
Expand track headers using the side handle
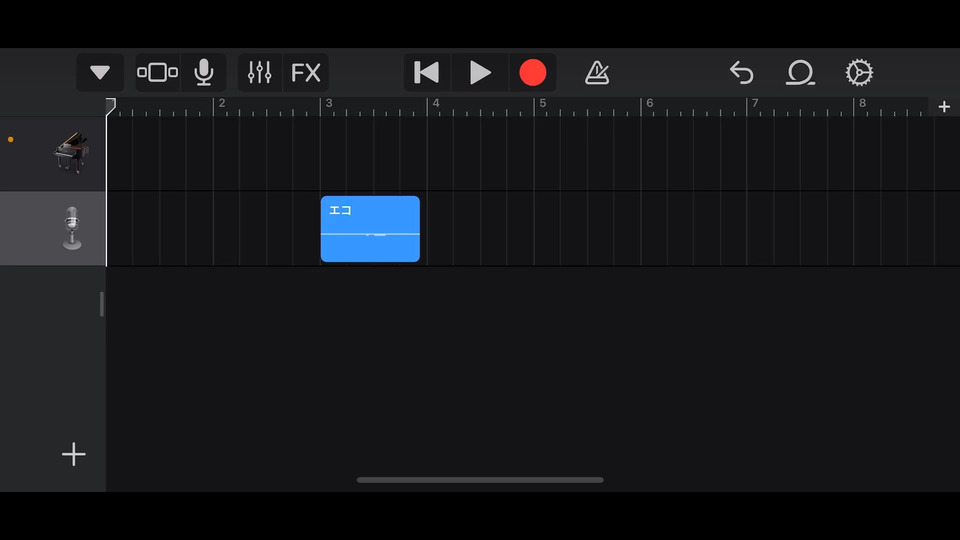click(102, 304)
